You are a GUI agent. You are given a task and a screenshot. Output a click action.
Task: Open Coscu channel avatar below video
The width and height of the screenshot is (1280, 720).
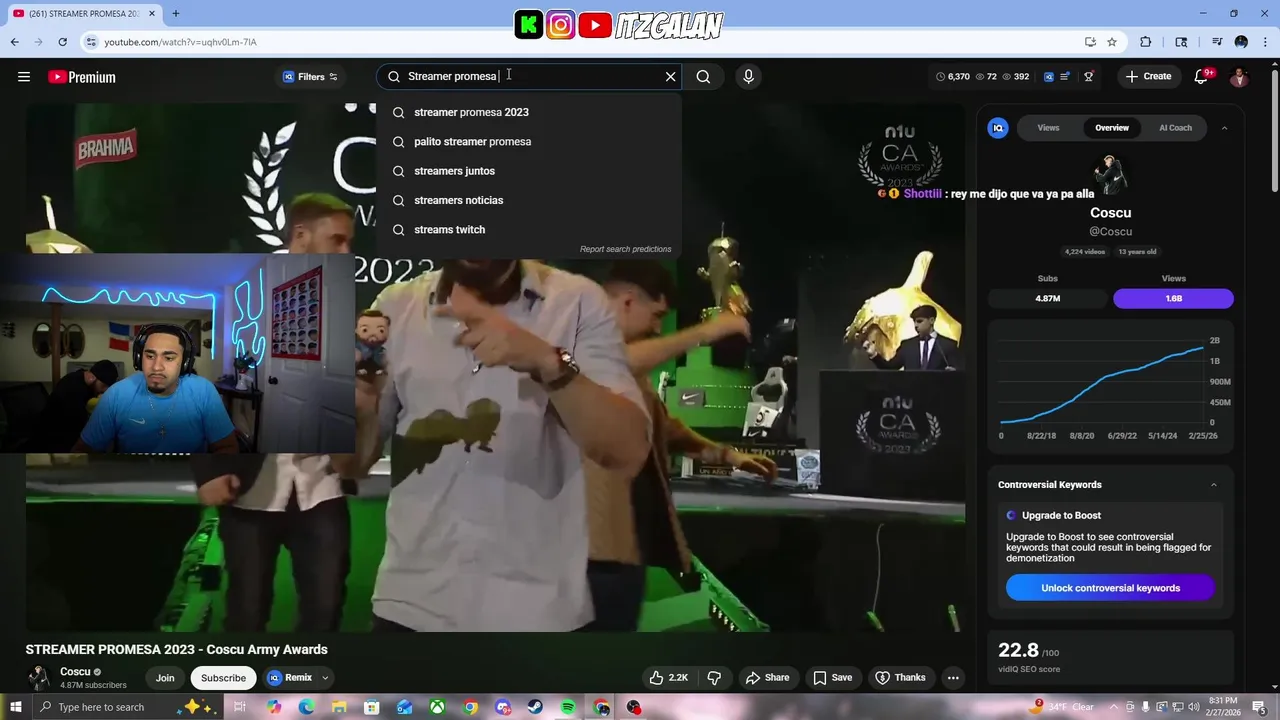[38, 678]
